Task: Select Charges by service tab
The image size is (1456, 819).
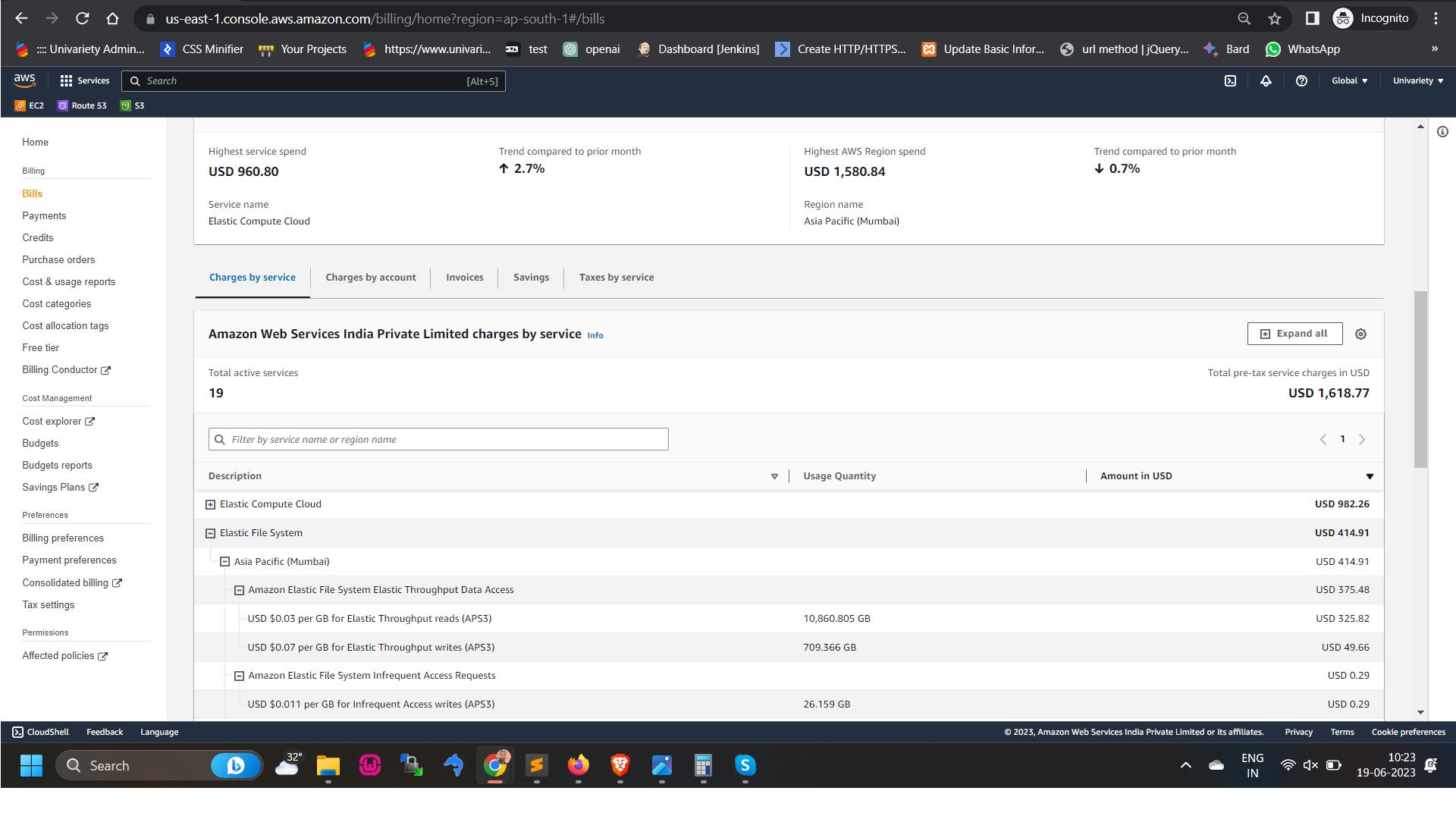Action: [253, 278]
